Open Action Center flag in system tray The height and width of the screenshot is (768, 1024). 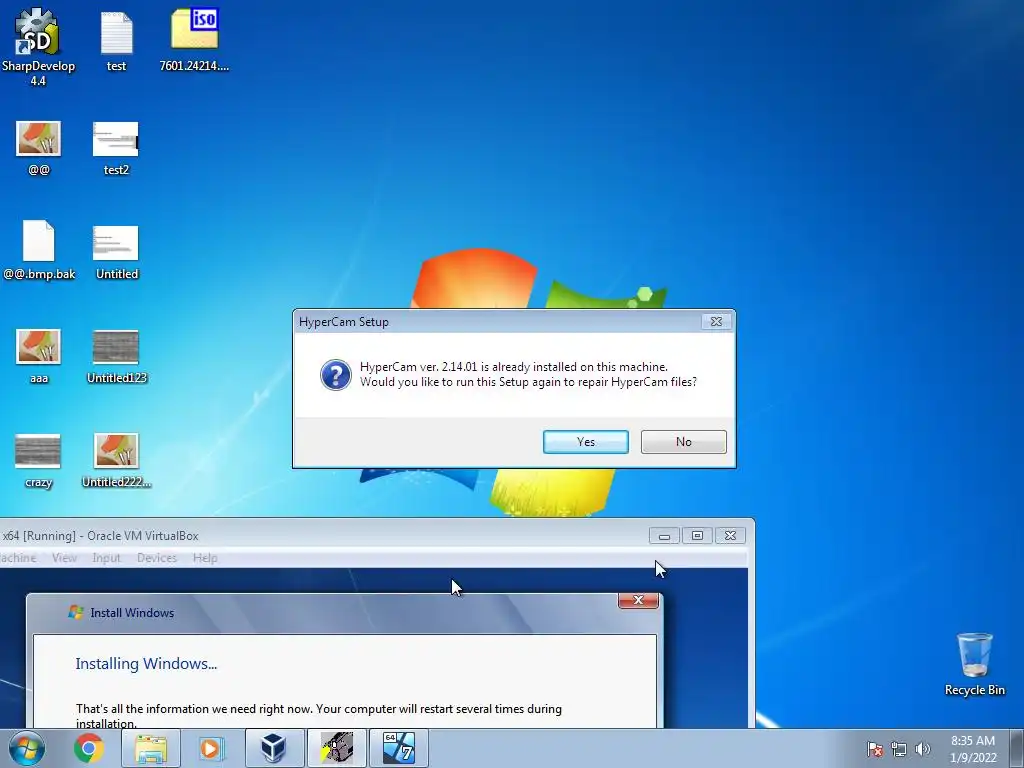[874, 749]
